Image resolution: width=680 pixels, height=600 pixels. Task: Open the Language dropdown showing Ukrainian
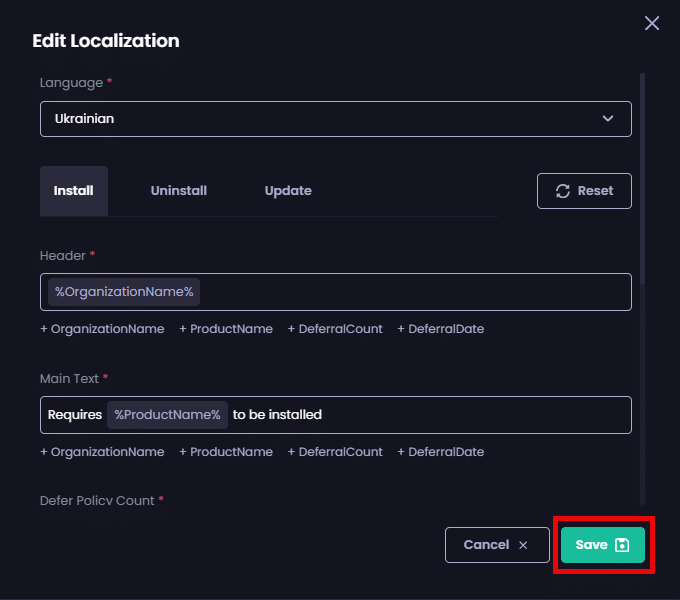[x=335, y=118]
